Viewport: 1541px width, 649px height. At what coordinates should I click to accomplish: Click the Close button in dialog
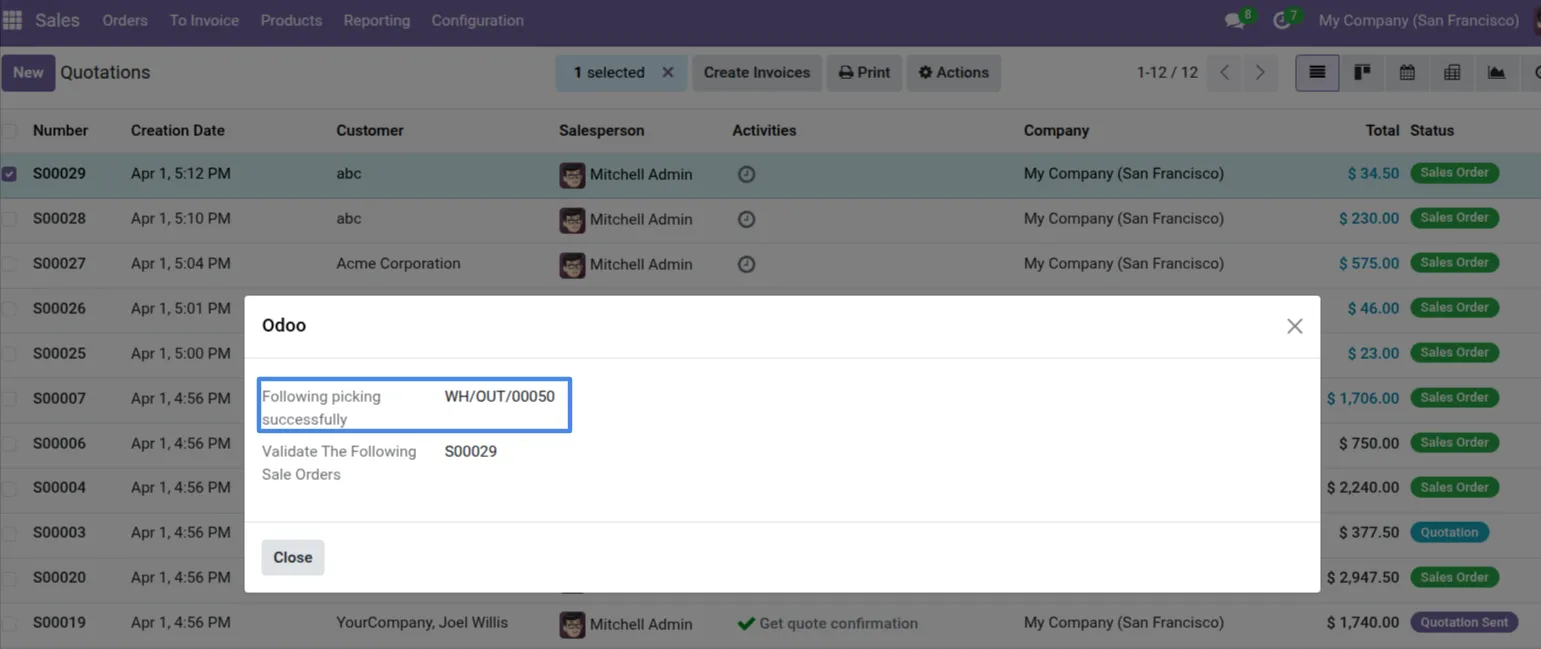(x=293, y=557)
